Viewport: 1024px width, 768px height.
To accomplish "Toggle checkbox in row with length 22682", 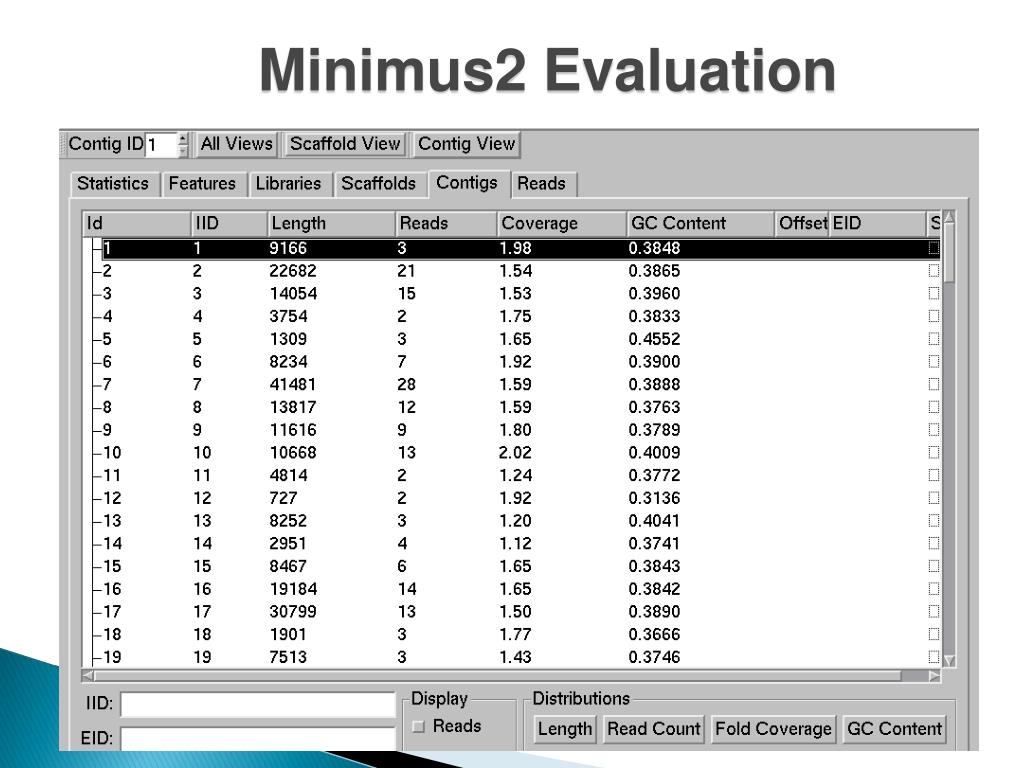I will [x=934, y=271].
